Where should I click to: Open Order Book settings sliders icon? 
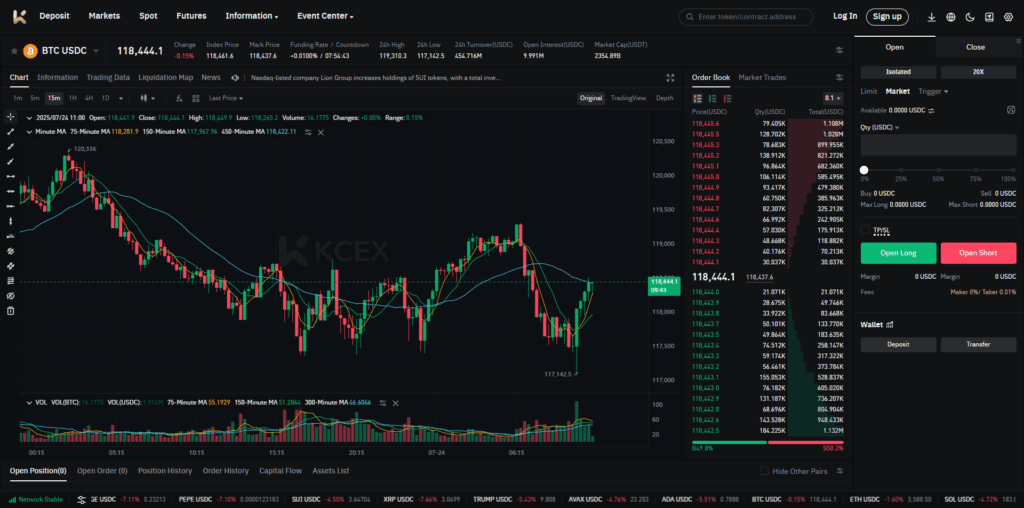click(x=840, y=78)
